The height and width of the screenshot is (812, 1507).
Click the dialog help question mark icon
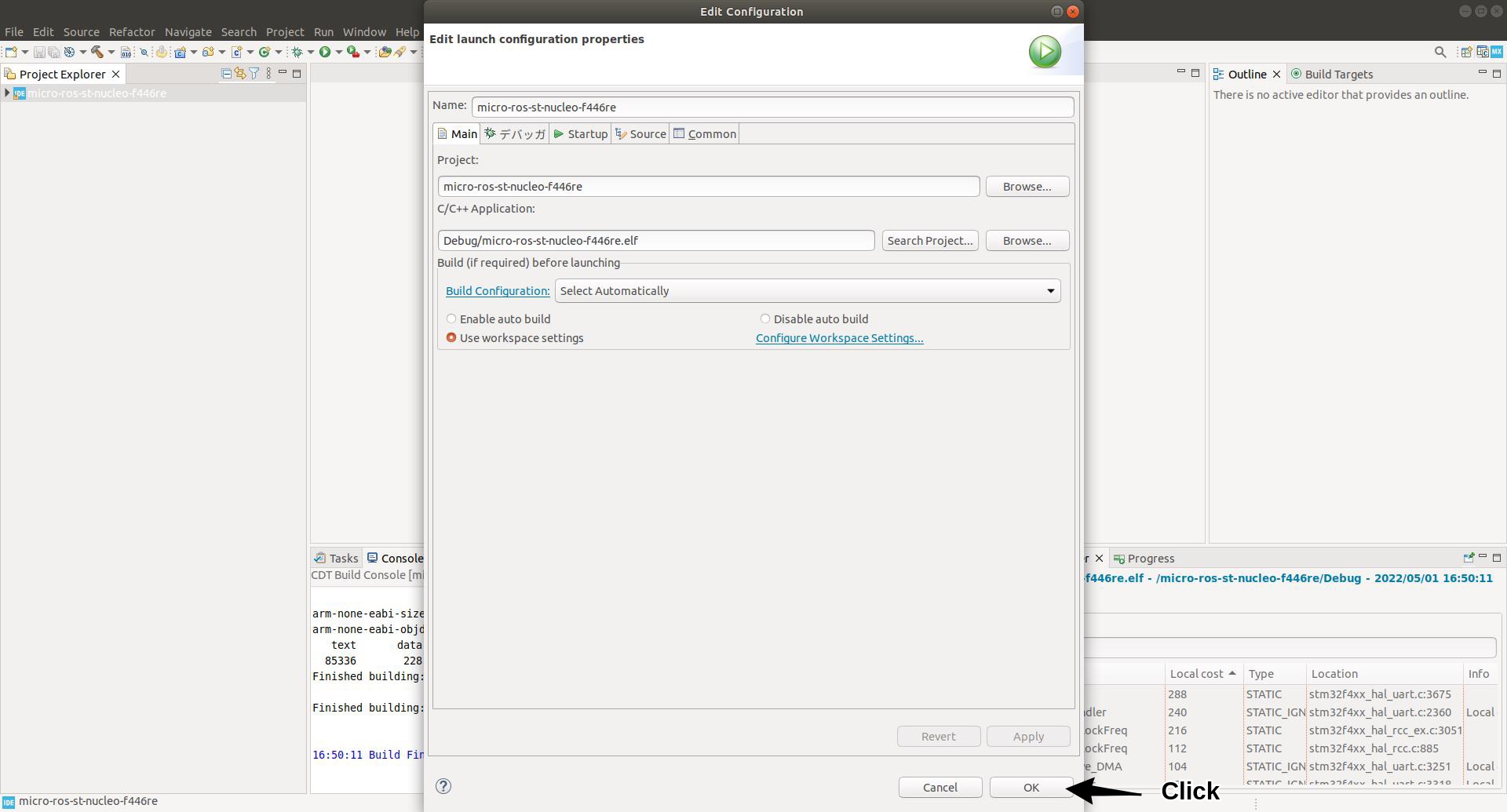pos(443,786)
